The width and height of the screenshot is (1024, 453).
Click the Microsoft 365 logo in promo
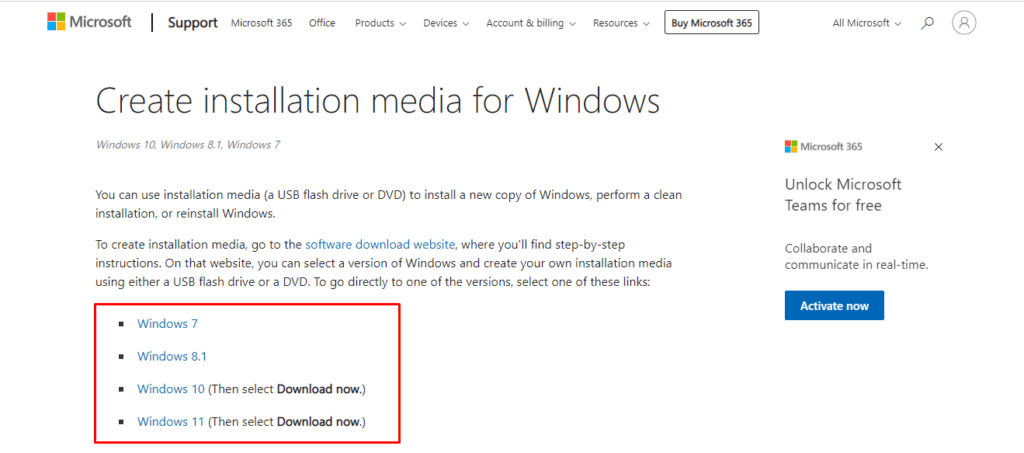(x=824, y=146)
